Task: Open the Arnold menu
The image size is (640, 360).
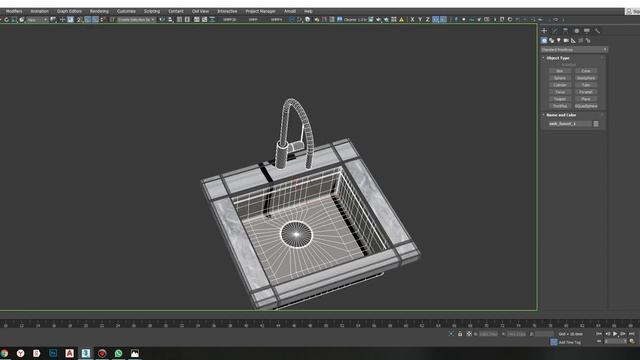Action: click(x=290, y=11)
